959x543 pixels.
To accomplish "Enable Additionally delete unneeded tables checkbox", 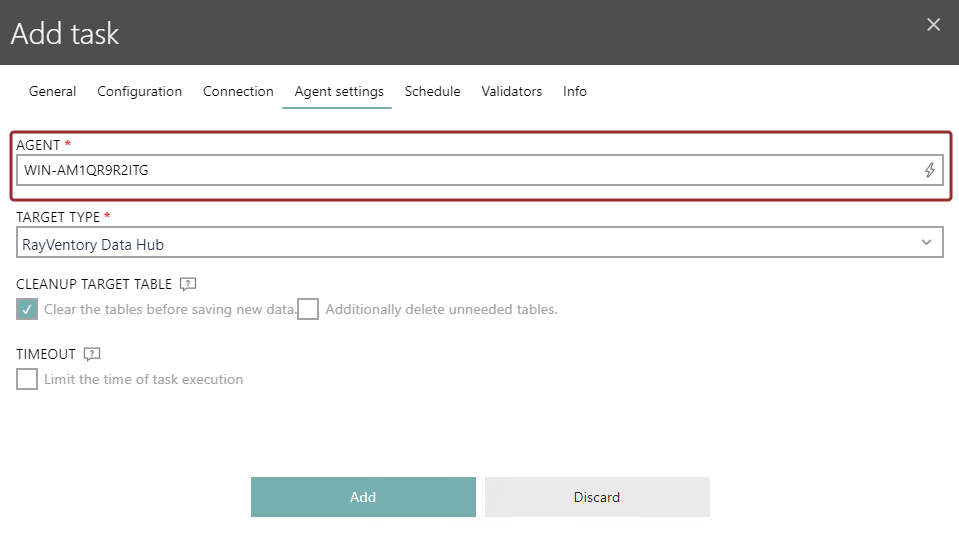I will tap(308, 309).
